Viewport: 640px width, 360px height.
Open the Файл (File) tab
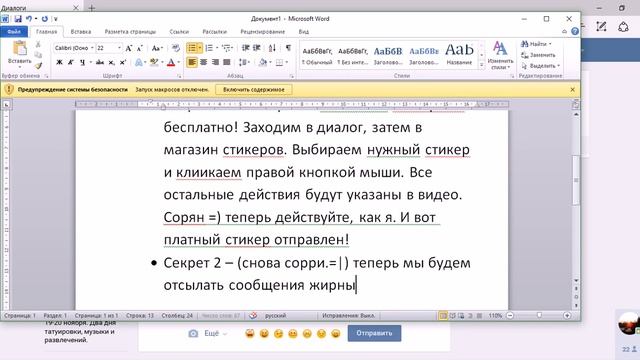14,31
